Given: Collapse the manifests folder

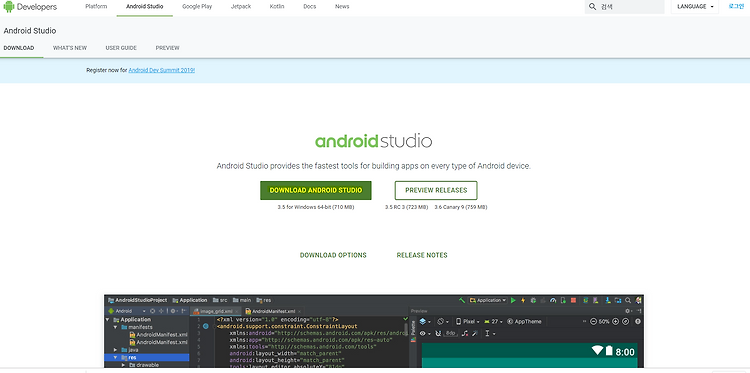Looking at the screenshot, I should [116, 327].
